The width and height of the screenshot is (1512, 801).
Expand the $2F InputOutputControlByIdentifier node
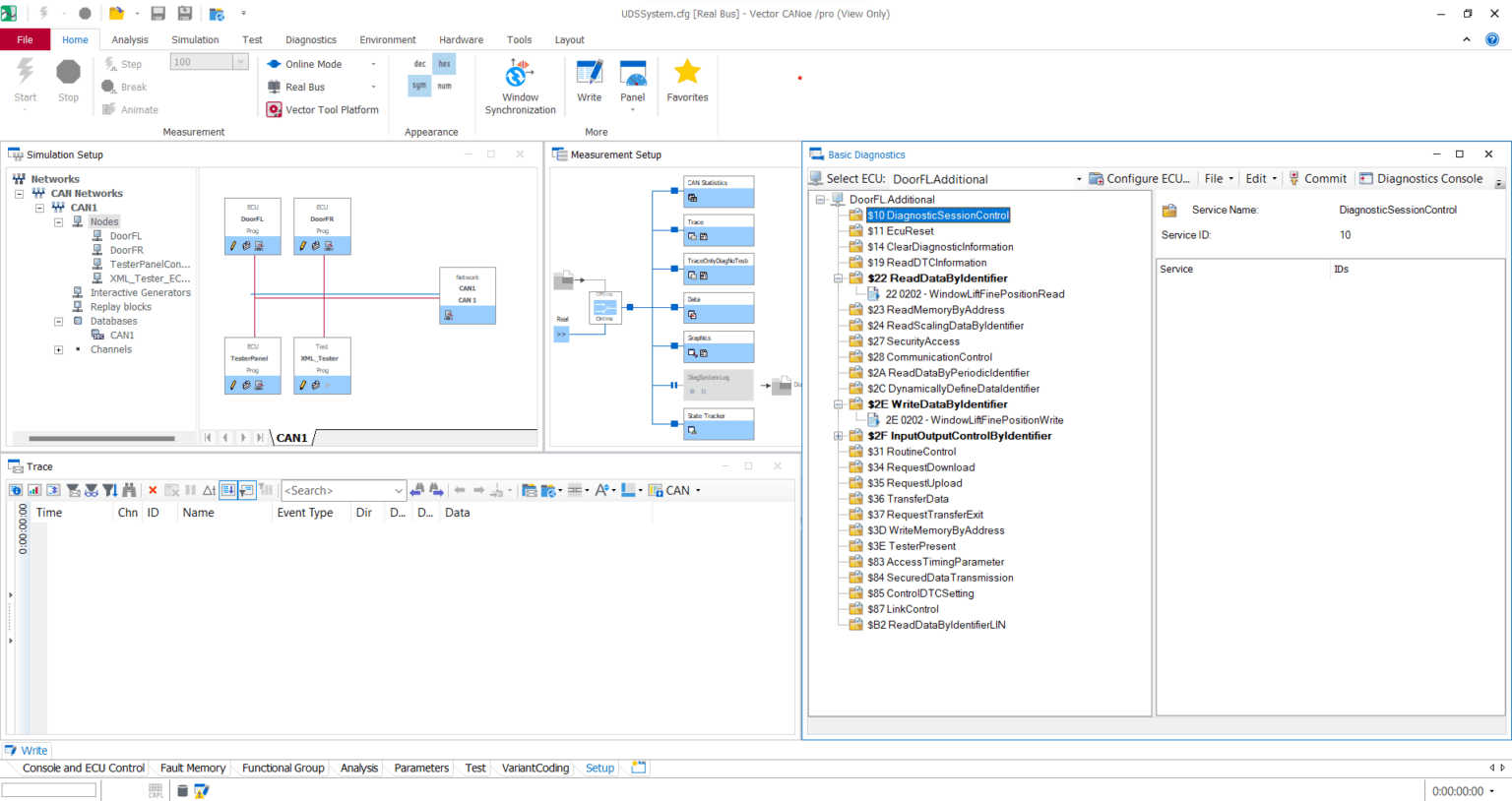[x=837, y=435]
